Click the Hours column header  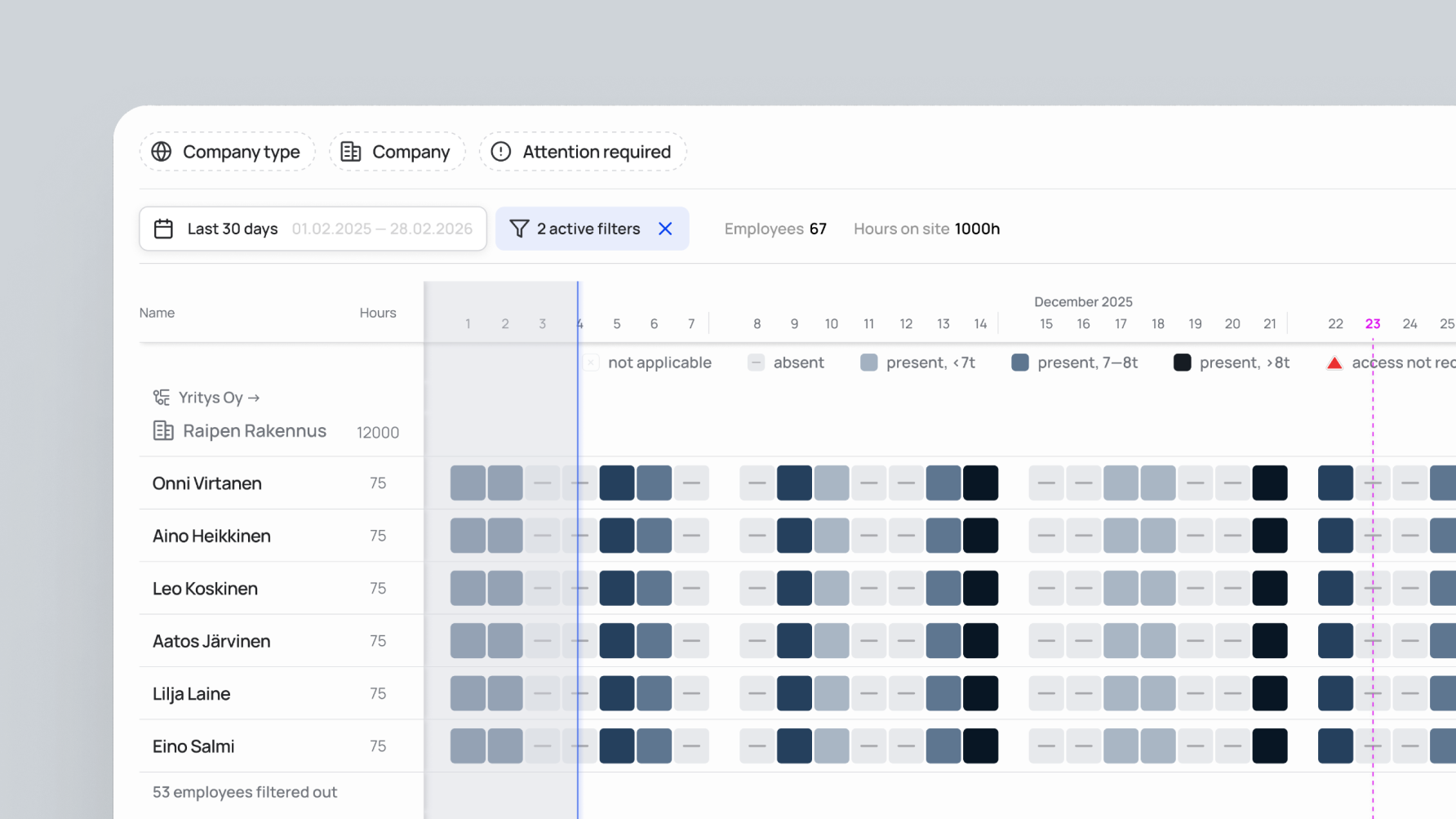(378, 313)
